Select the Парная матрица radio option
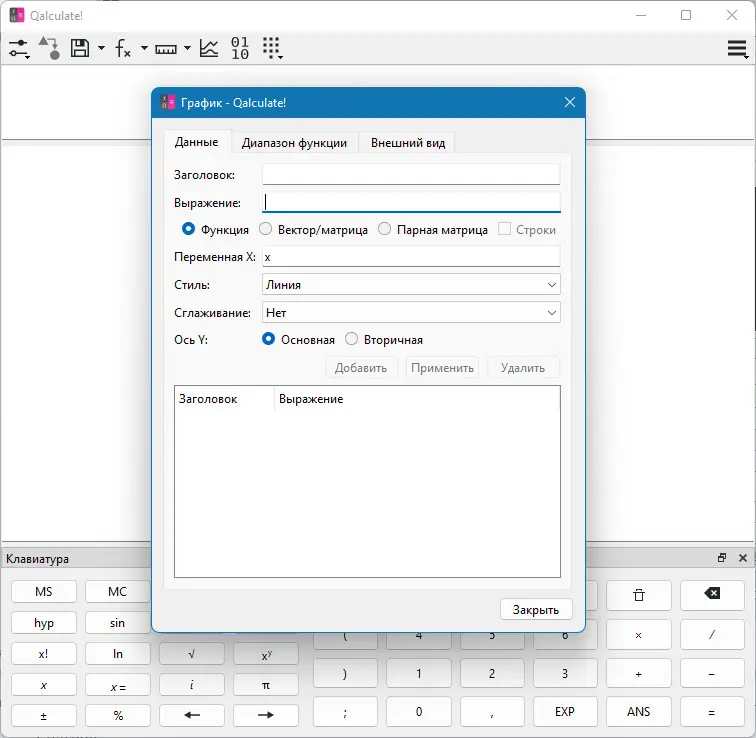 click(384, 229)
